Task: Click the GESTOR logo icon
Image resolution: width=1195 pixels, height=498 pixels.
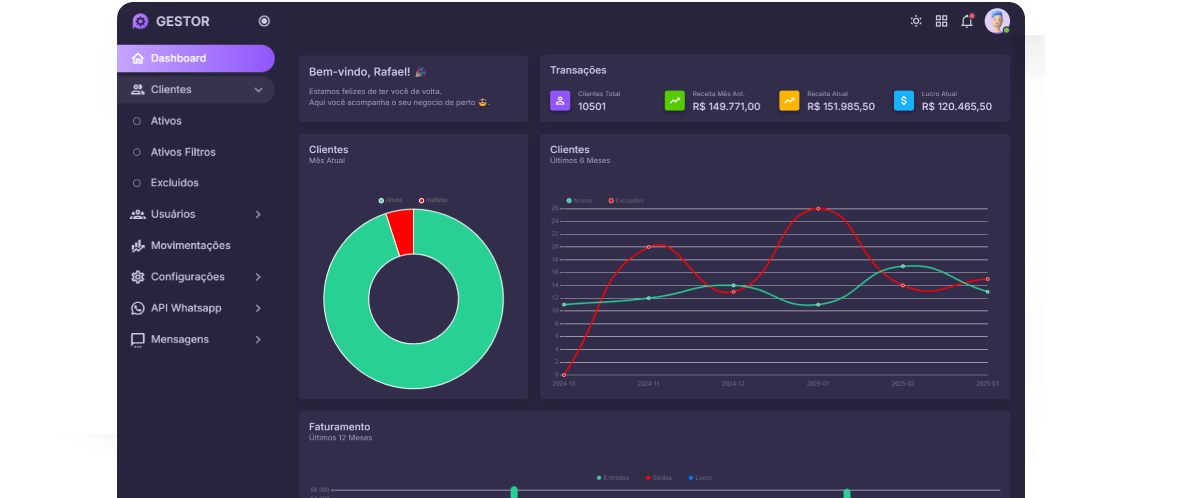Action: (x=139, y=21)
